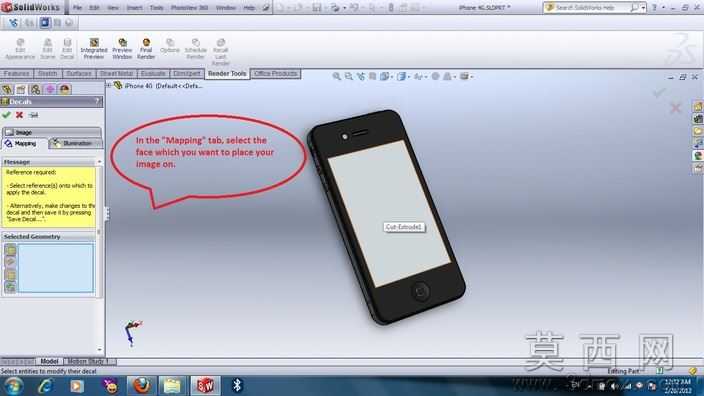Open the Preview Window tool

[122, 49]
